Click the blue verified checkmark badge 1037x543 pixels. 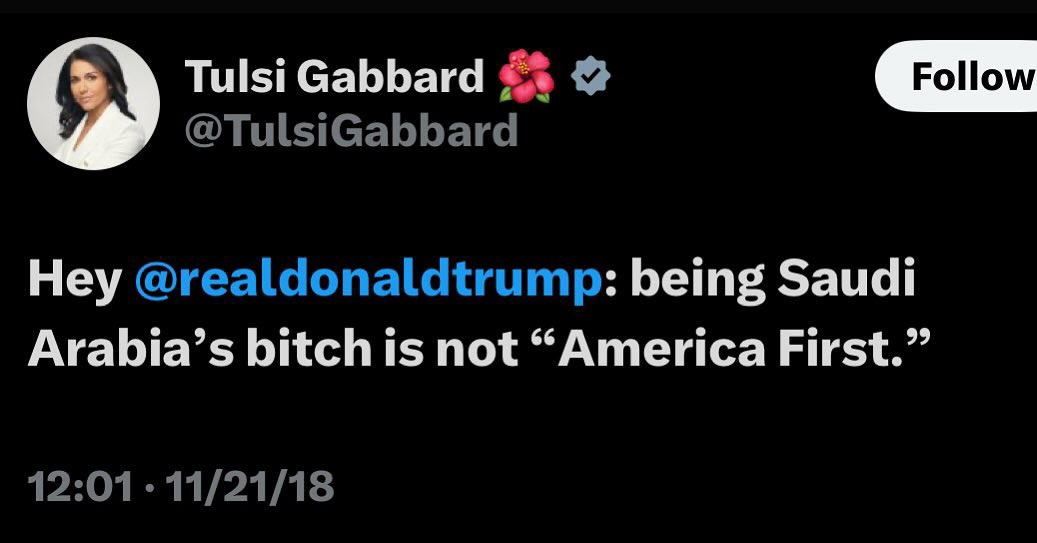[x=591, y=77]
